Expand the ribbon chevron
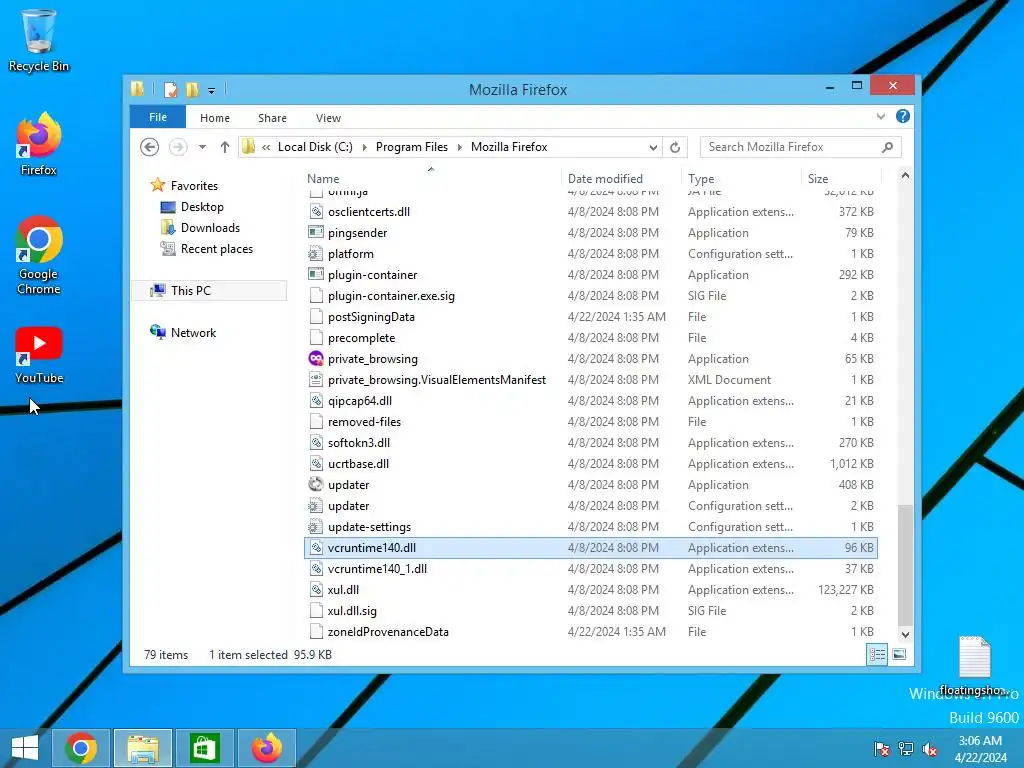The width and height of the screenshot is (1024, 768). click(881, 117)
